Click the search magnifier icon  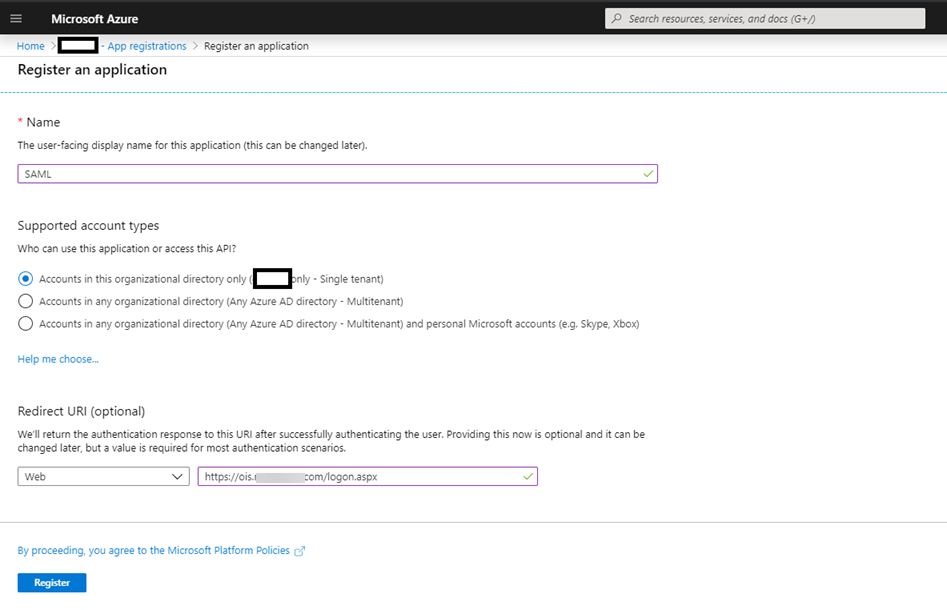617,19
